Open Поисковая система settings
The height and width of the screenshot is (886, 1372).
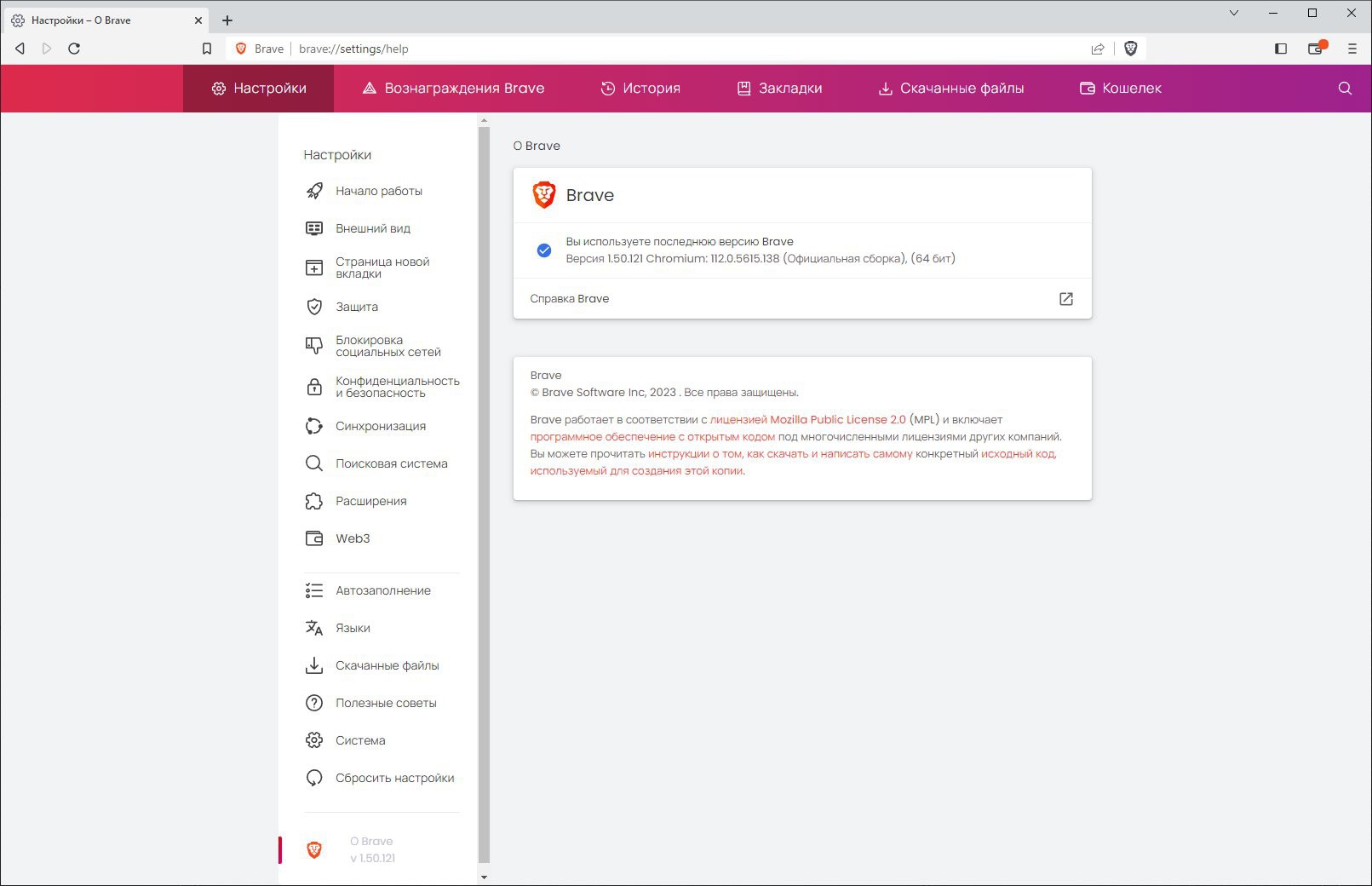tap(392, 463)
